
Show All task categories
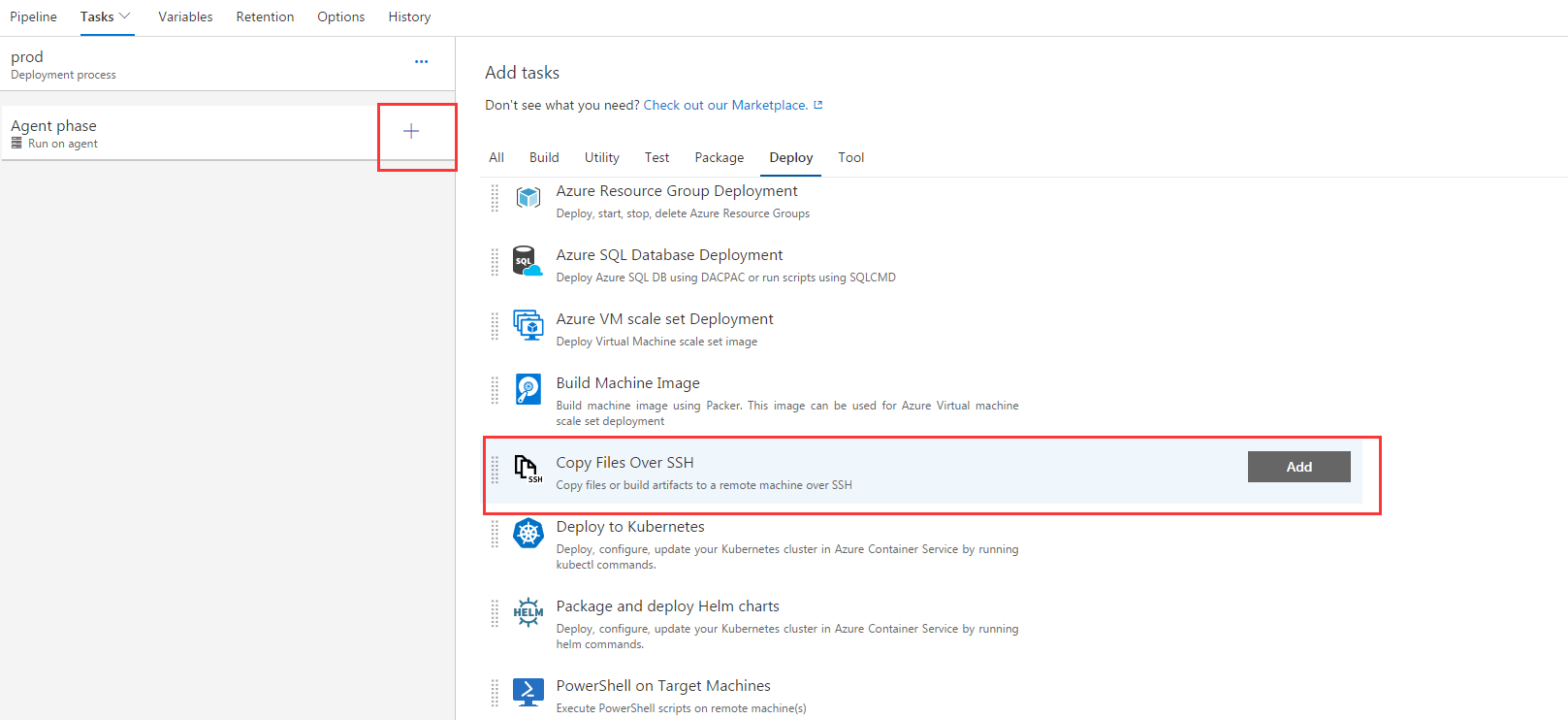496,157
